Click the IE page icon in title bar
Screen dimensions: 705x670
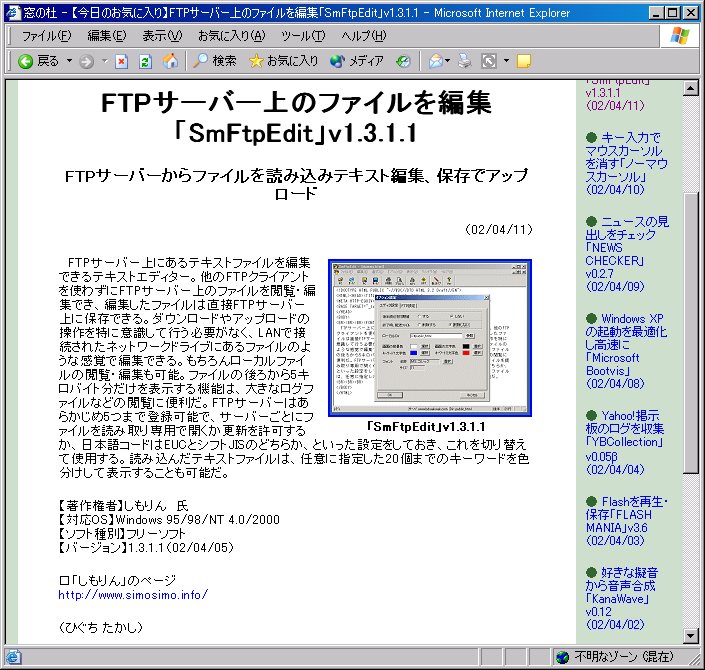coord(13,12)
